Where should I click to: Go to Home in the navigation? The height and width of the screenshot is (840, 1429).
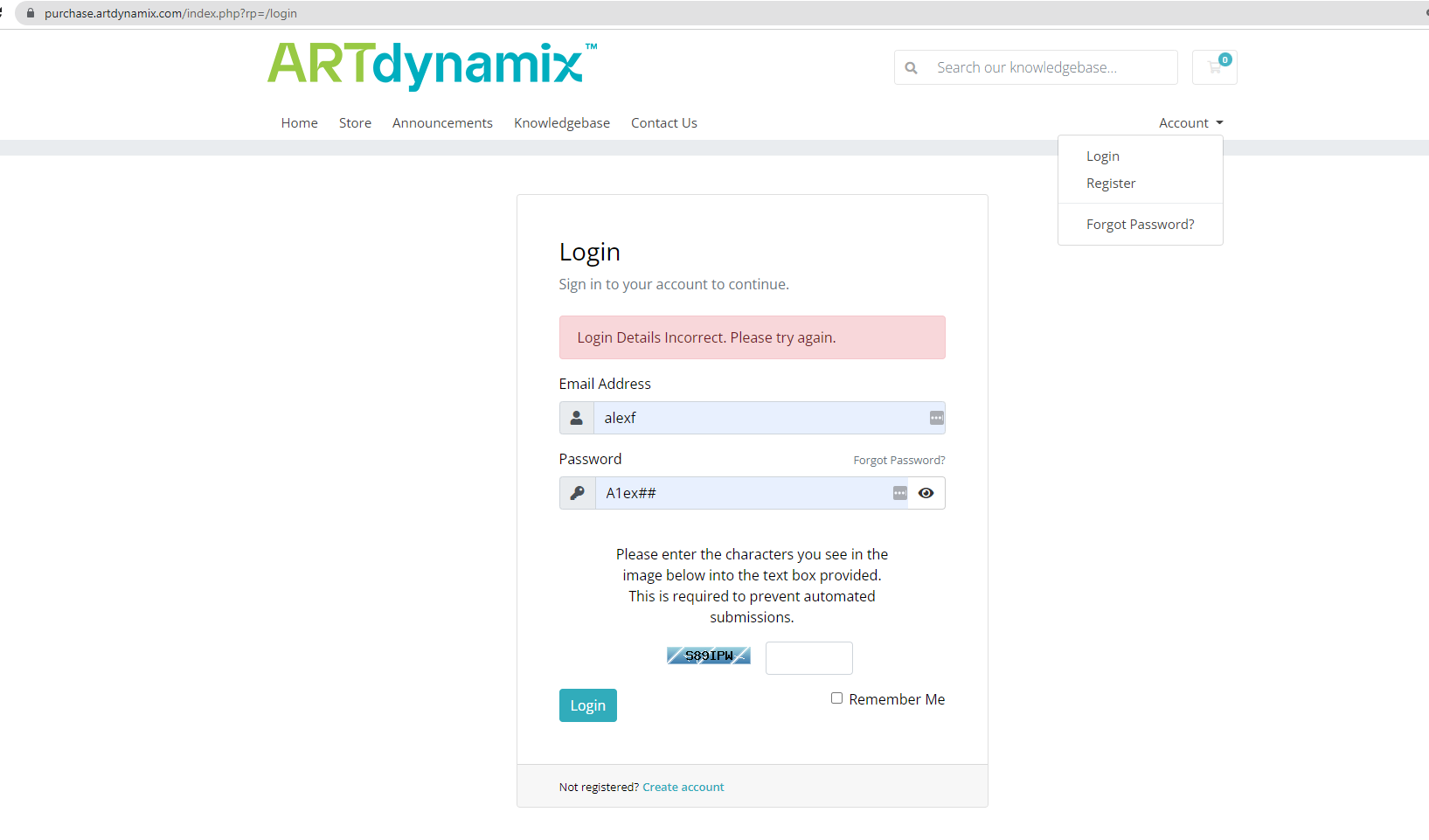(300, 122)
